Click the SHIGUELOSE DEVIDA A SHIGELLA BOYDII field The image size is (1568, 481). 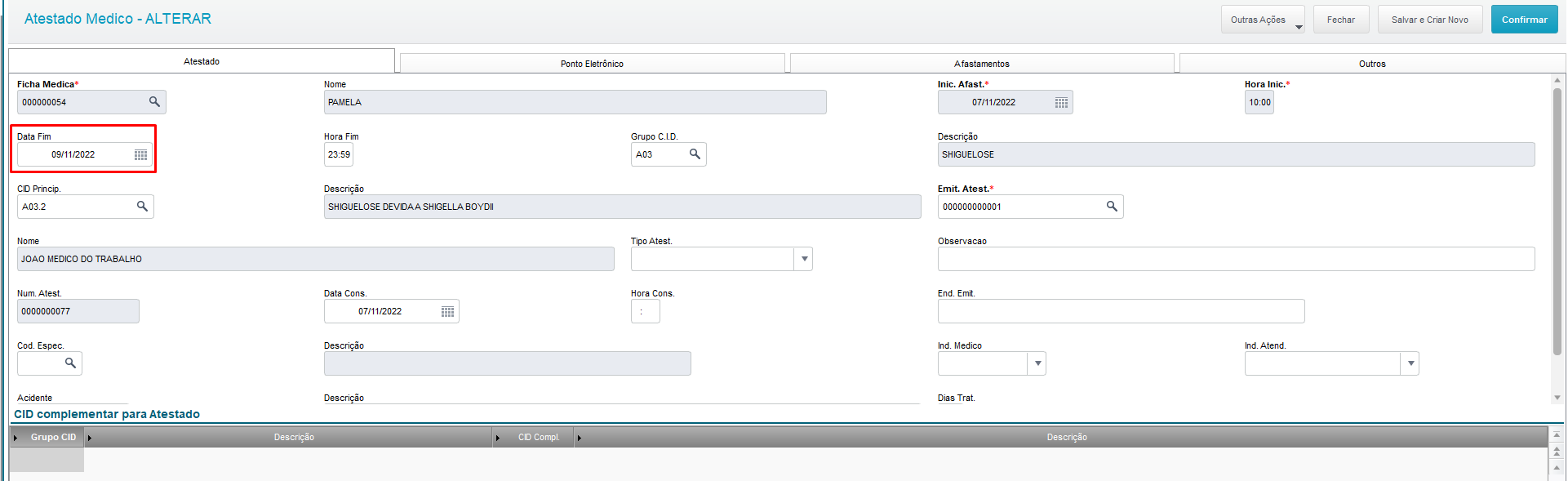[x=622, y=207]
